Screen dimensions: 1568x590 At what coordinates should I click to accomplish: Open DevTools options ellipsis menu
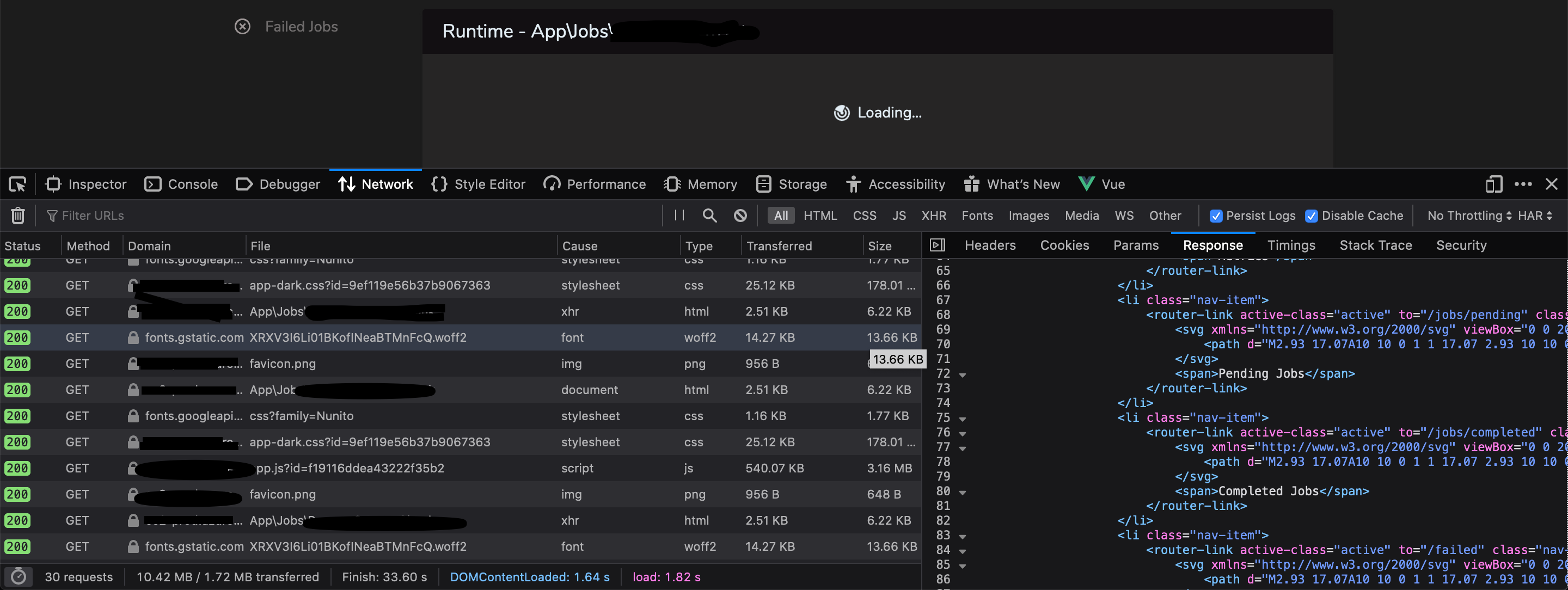click(1523, 185)
